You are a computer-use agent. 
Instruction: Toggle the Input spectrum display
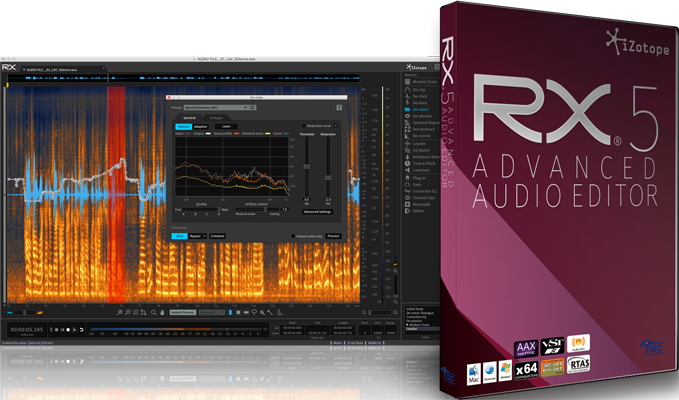(188, 134)
